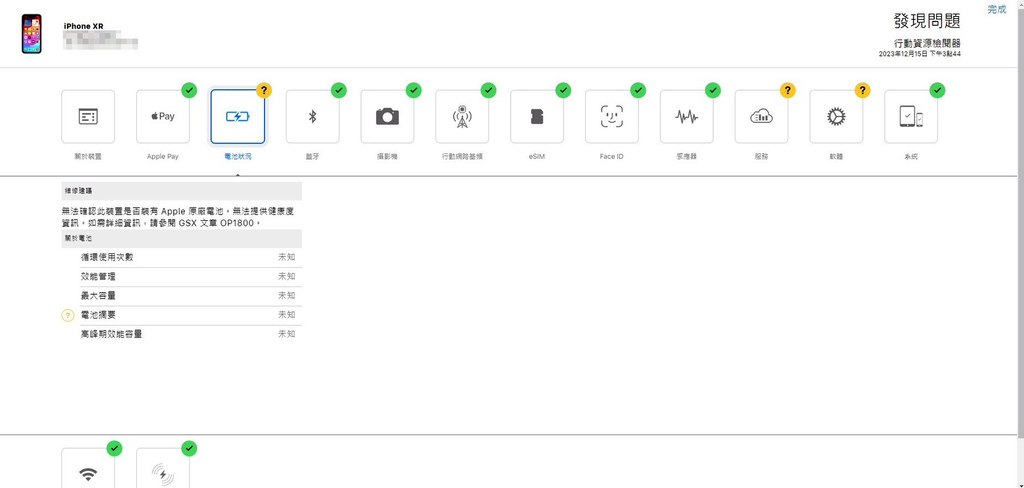The width and height of the screenshot is (1024, 488).
Task: Click the yellow question badge on 軟體
Action: 862,90
